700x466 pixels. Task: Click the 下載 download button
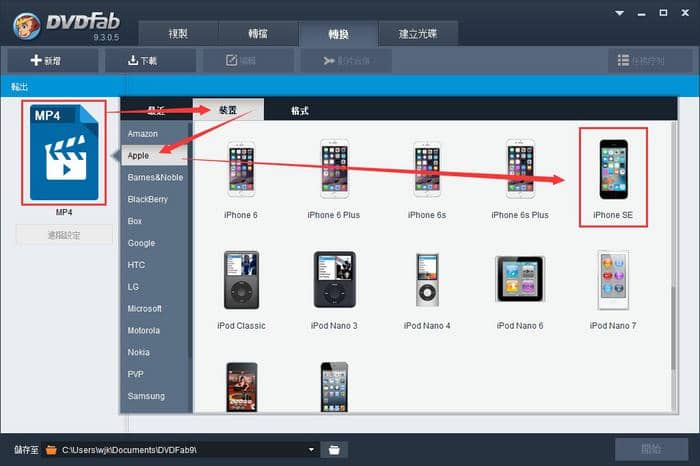point(150,60)
